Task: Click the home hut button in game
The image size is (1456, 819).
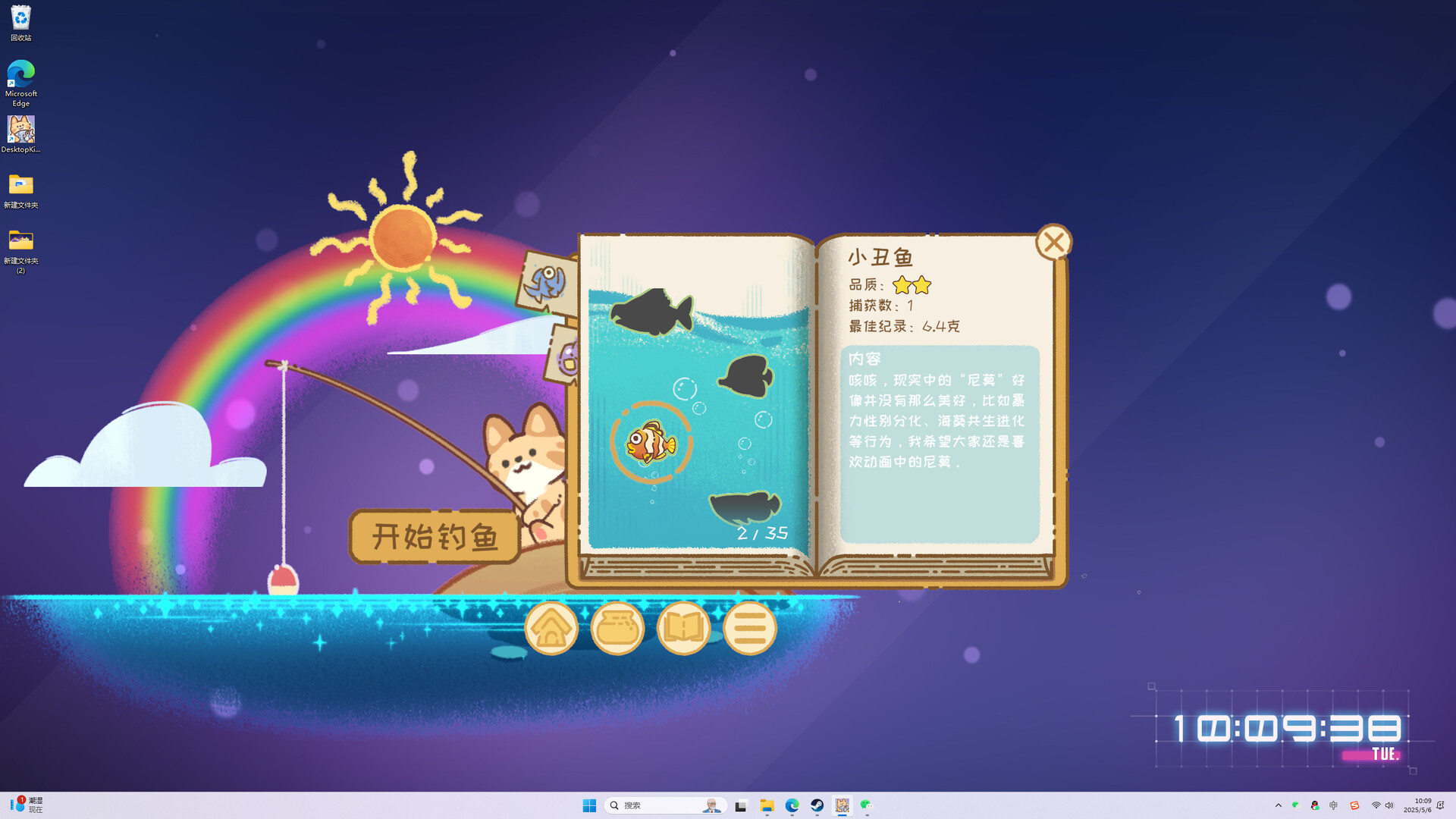Action: [x=551, y=628]
